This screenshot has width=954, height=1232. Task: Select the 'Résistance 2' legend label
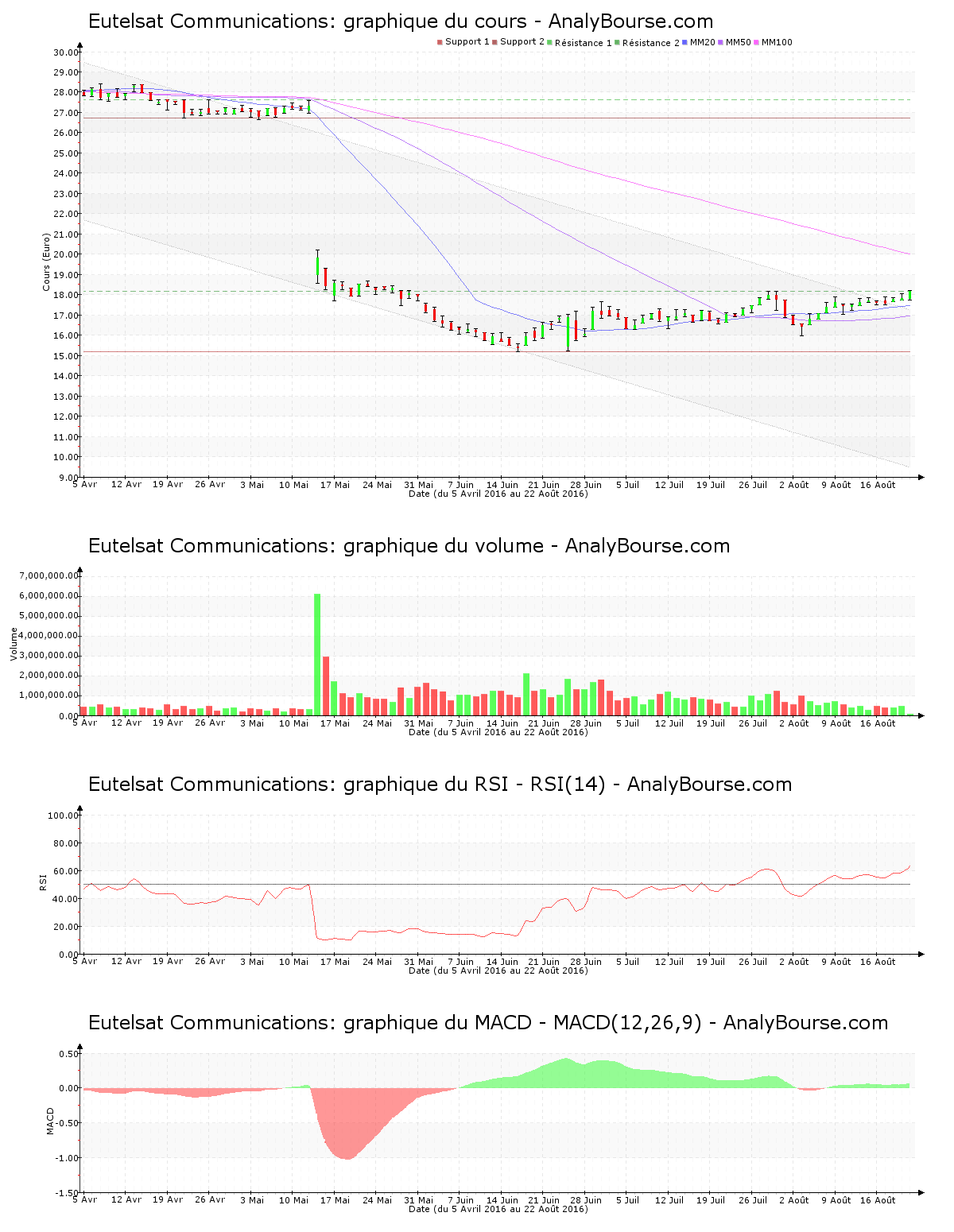[x=651, y=42]
